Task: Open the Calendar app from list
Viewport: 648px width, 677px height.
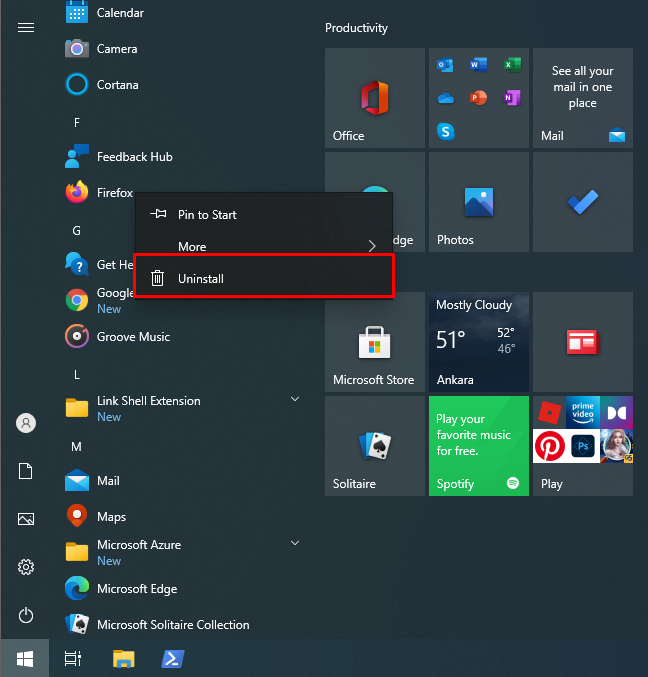Action: click(x=181, y=13)
